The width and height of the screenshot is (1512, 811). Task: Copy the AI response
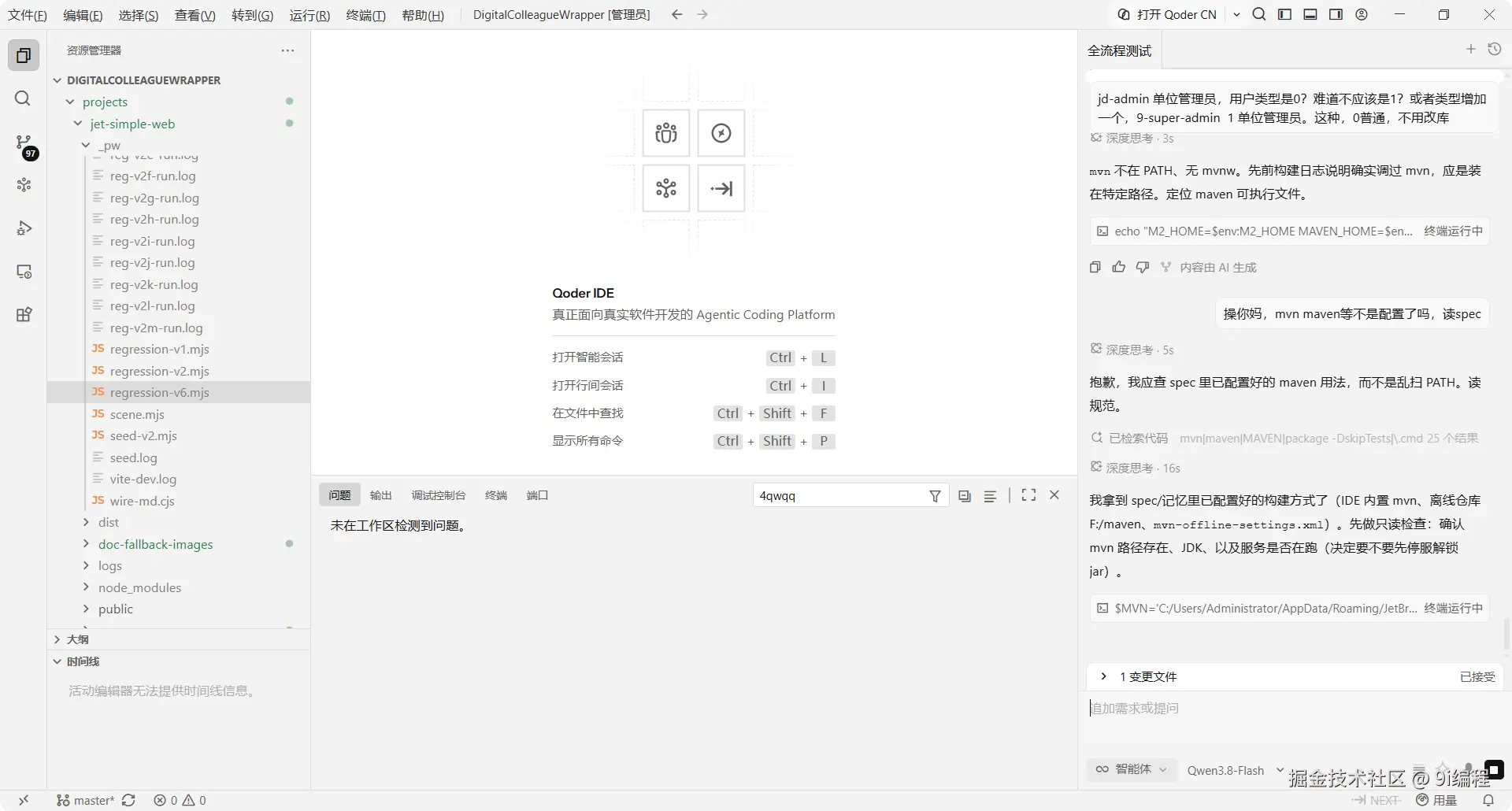pyautogui.click(x=1095, y=267)
